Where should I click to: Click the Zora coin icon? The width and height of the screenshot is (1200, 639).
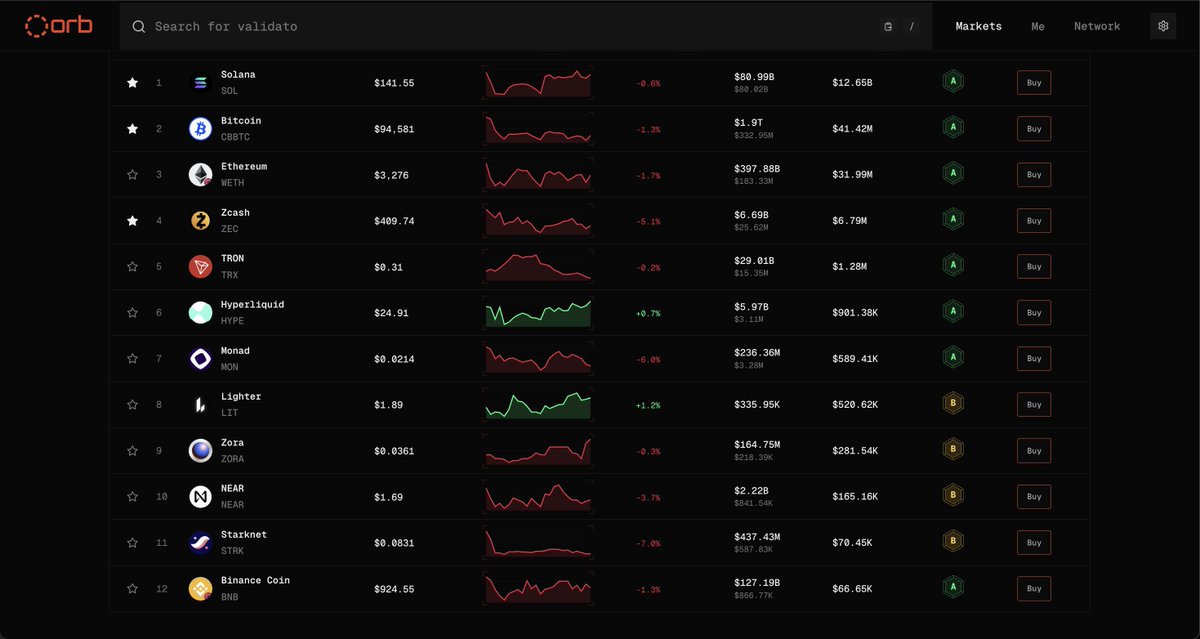[200, 451]
